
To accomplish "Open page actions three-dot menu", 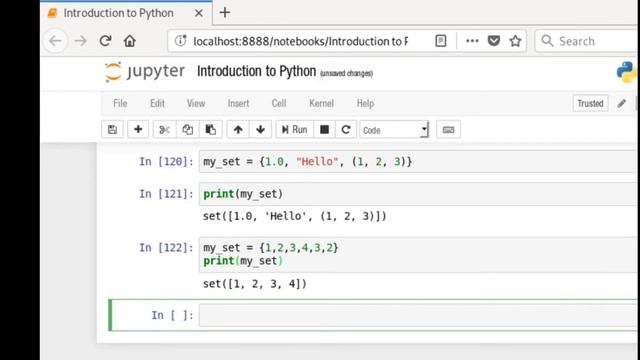I will click(472, 41).
